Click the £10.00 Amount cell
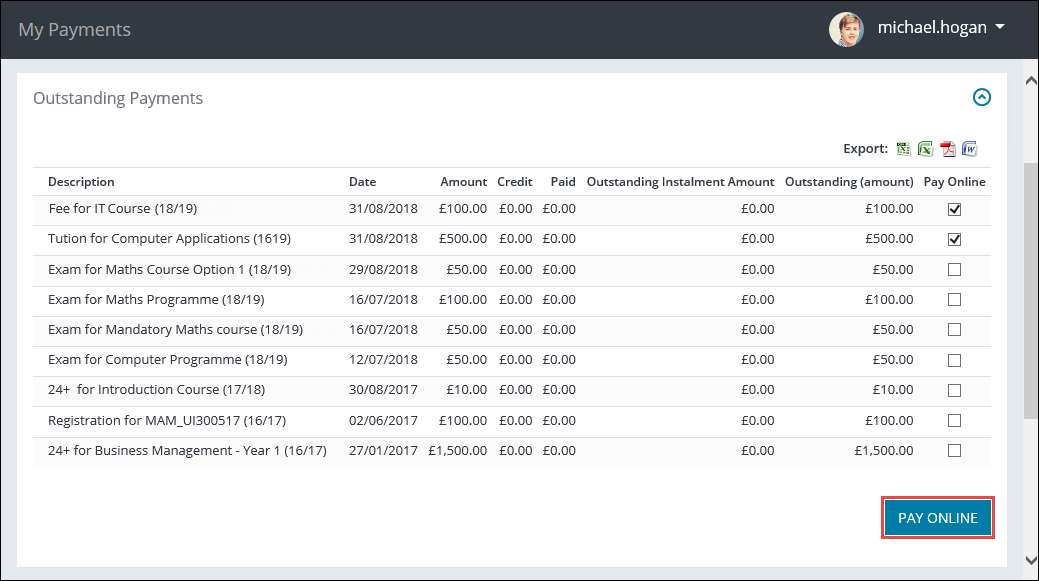1039x581 pixels. tap(466, 390)
